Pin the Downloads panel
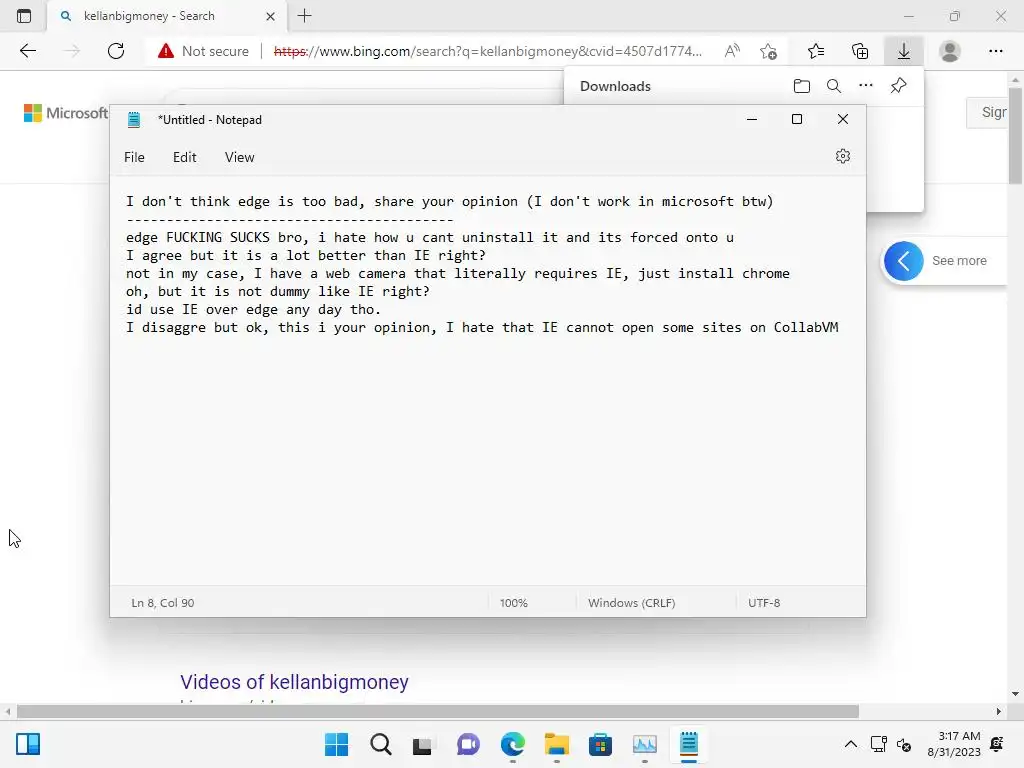Viewport: 1024px width, 768px height. point(898,86)
